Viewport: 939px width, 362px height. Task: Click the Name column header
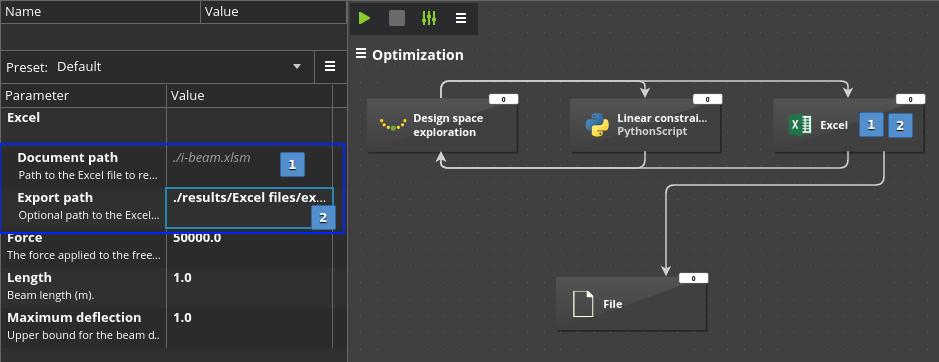tap(100, 11)
